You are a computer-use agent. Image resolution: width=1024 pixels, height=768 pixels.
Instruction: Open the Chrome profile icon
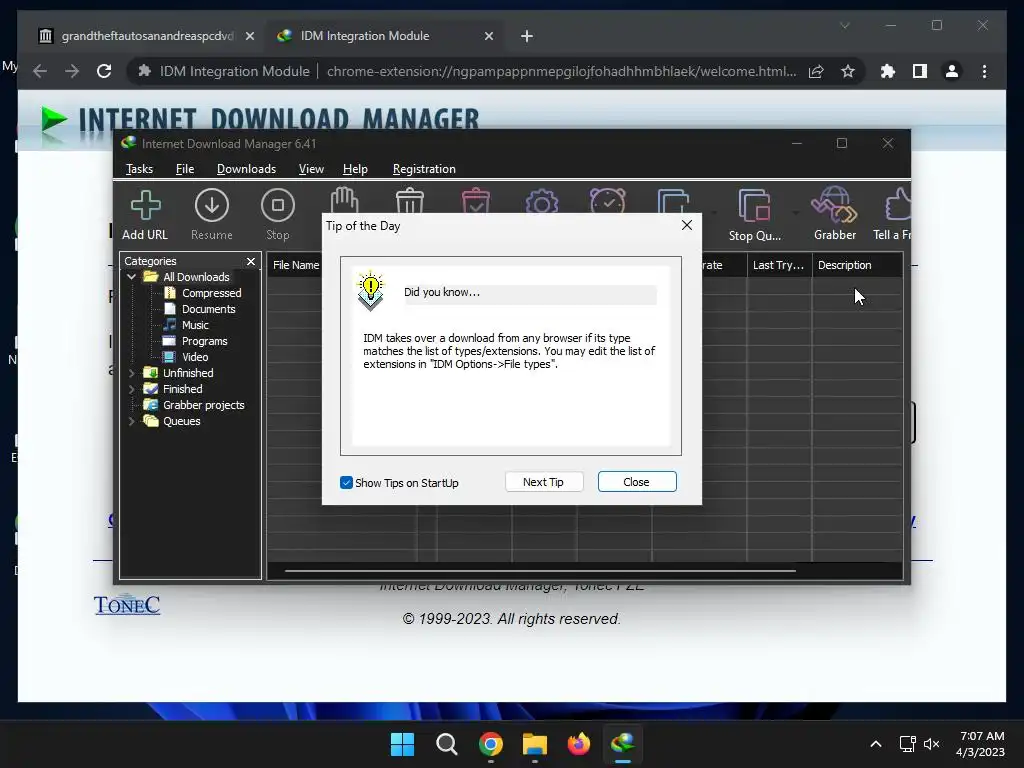click(x=952, y=71)
